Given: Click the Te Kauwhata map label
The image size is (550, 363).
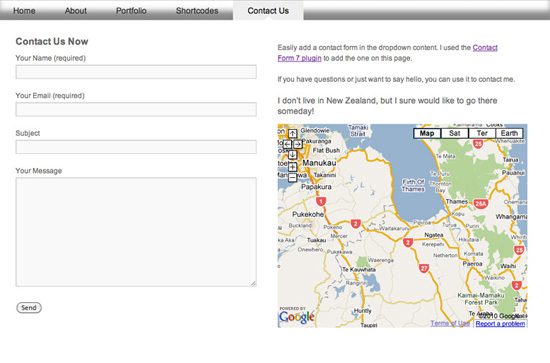Looking at the screenshot, I should click(359, 270).
